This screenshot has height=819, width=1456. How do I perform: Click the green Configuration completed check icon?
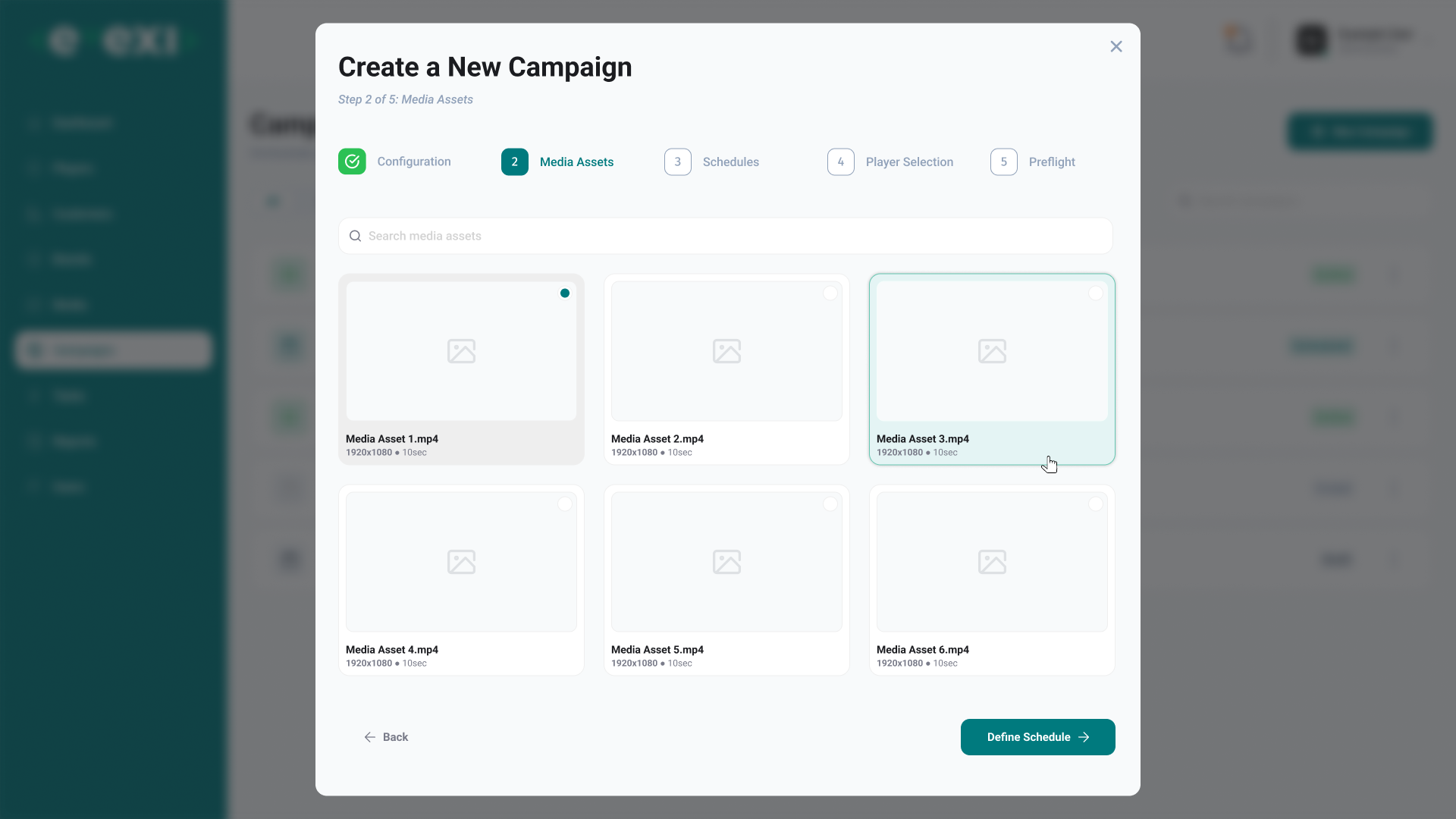tap(352, 162)
